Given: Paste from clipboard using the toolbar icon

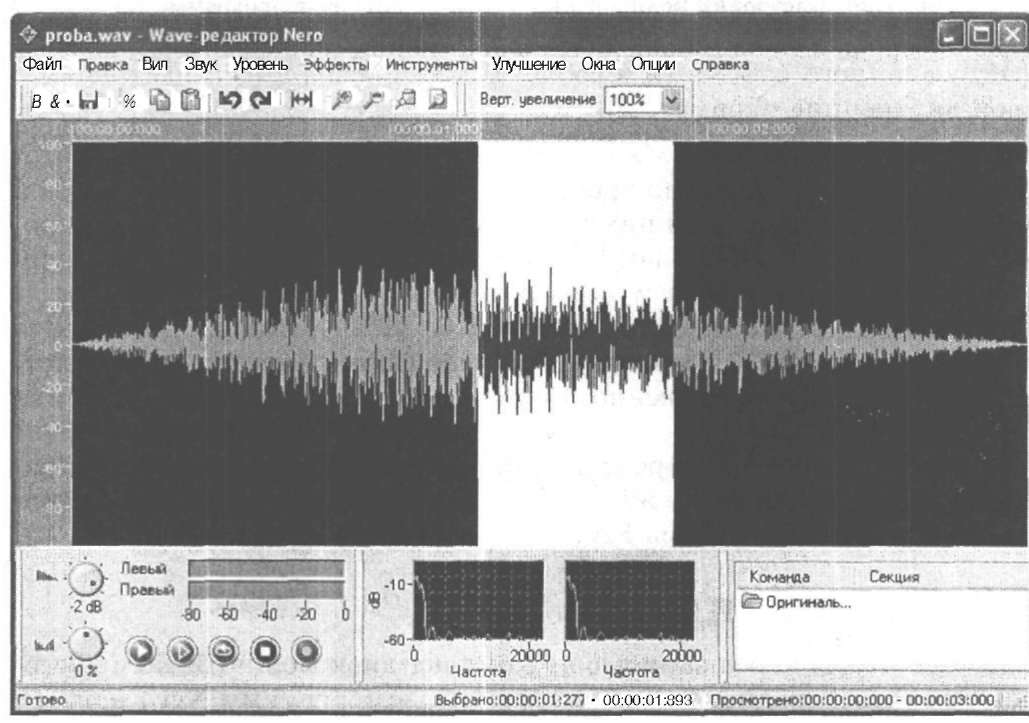Looking at the screenshot, I should point(190,100).
